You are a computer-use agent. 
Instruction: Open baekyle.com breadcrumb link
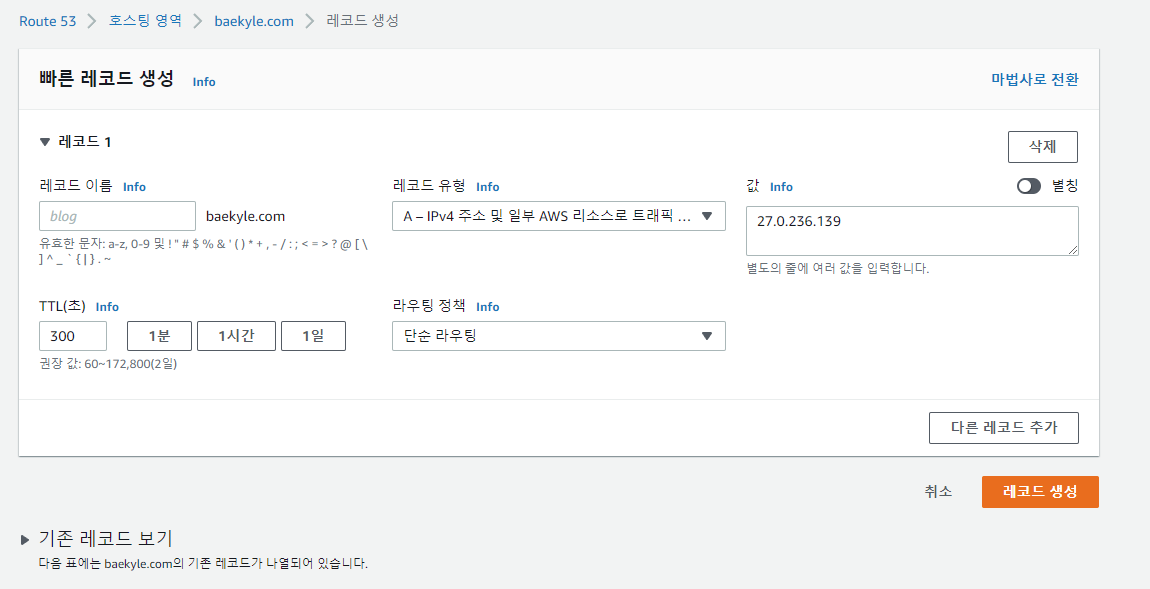(x=254, y=21)
